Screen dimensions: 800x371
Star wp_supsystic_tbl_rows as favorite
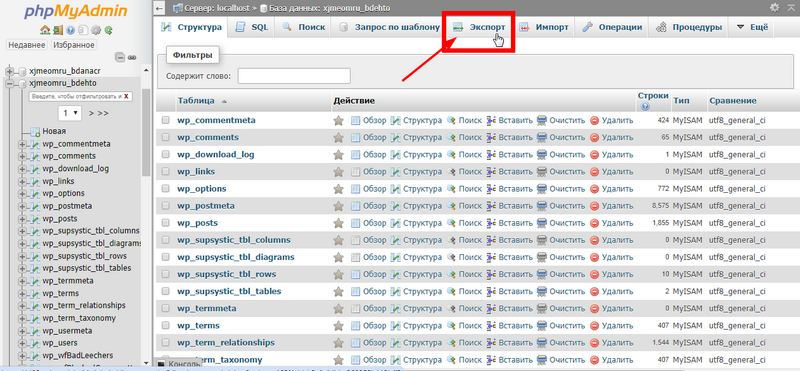coord(338,275)
